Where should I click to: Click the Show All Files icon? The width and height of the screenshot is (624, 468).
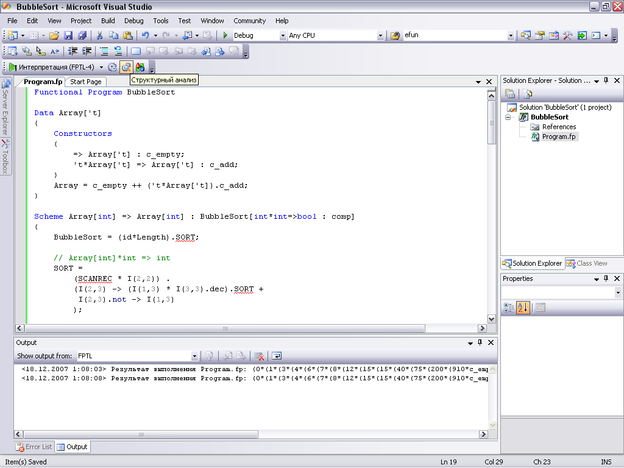coord(525,95)
